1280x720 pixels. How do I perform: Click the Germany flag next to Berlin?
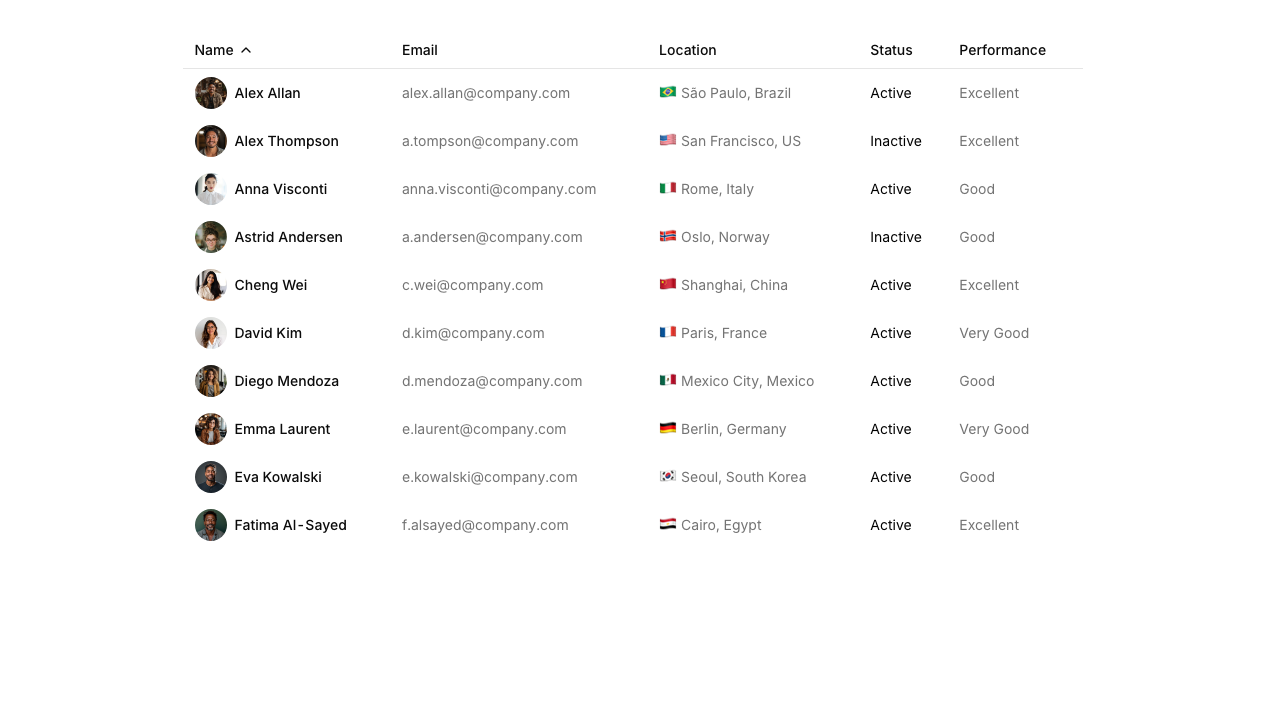(668, 428)
